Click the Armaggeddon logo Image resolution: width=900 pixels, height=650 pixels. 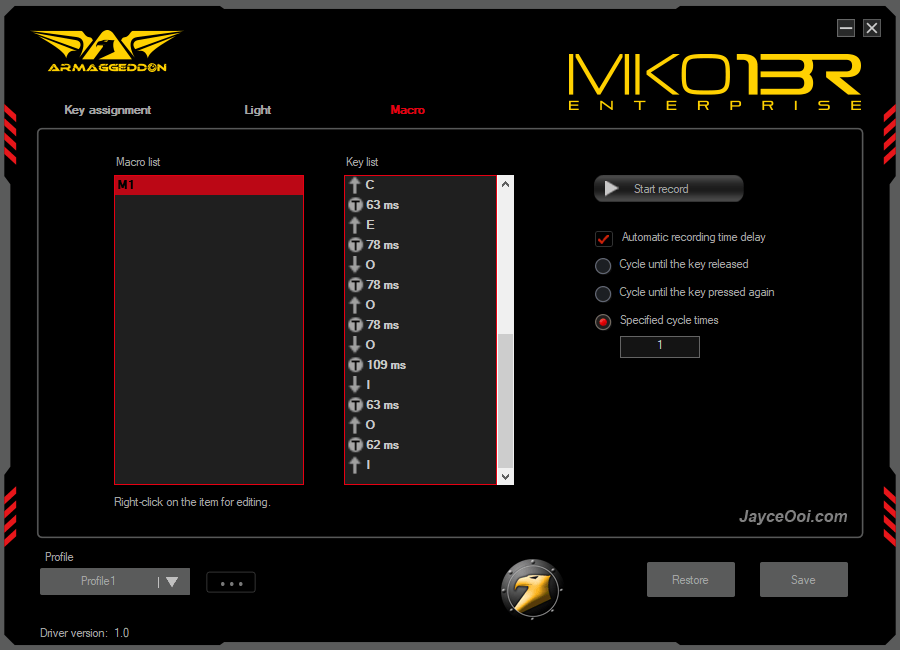[x=107, y=52]
